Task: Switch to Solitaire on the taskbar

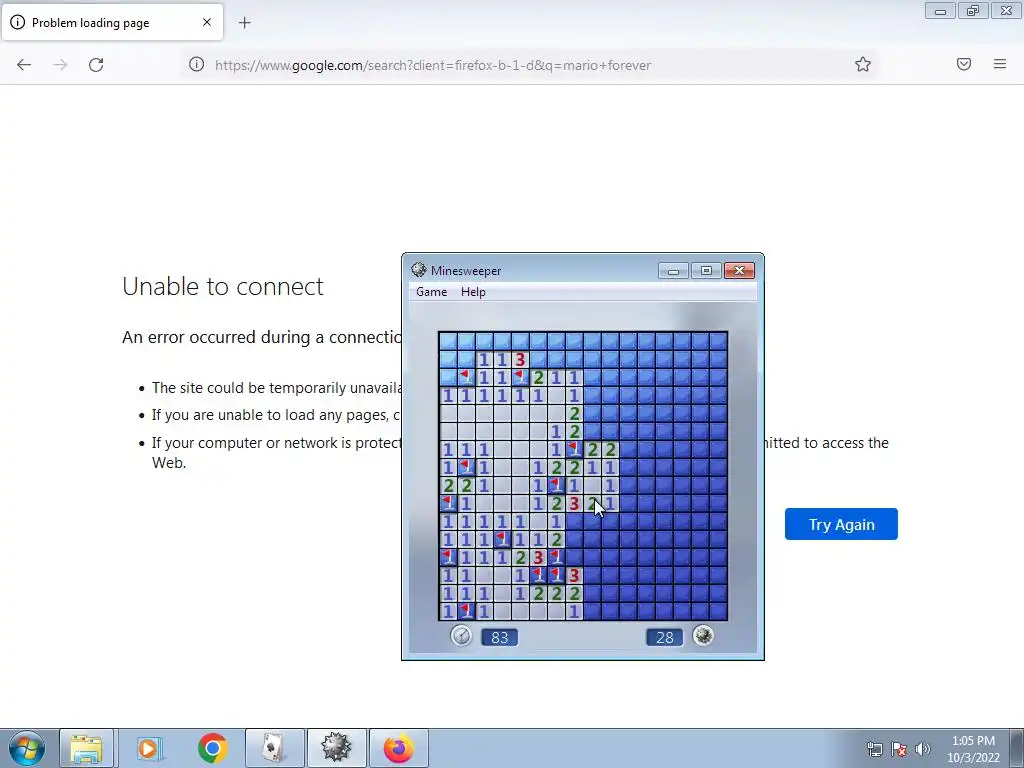Action: [274, 748]
